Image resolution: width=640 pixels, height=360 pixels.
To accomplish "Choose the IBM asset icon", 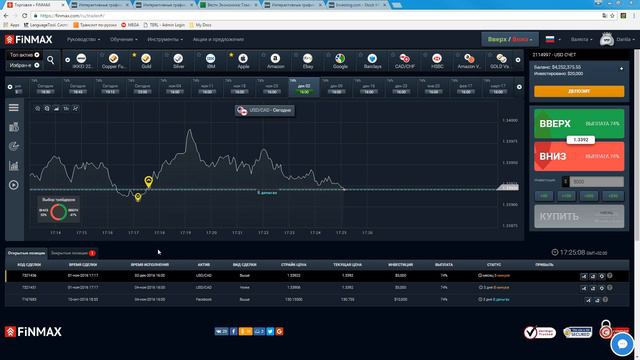I will click(x=211, y=59).
